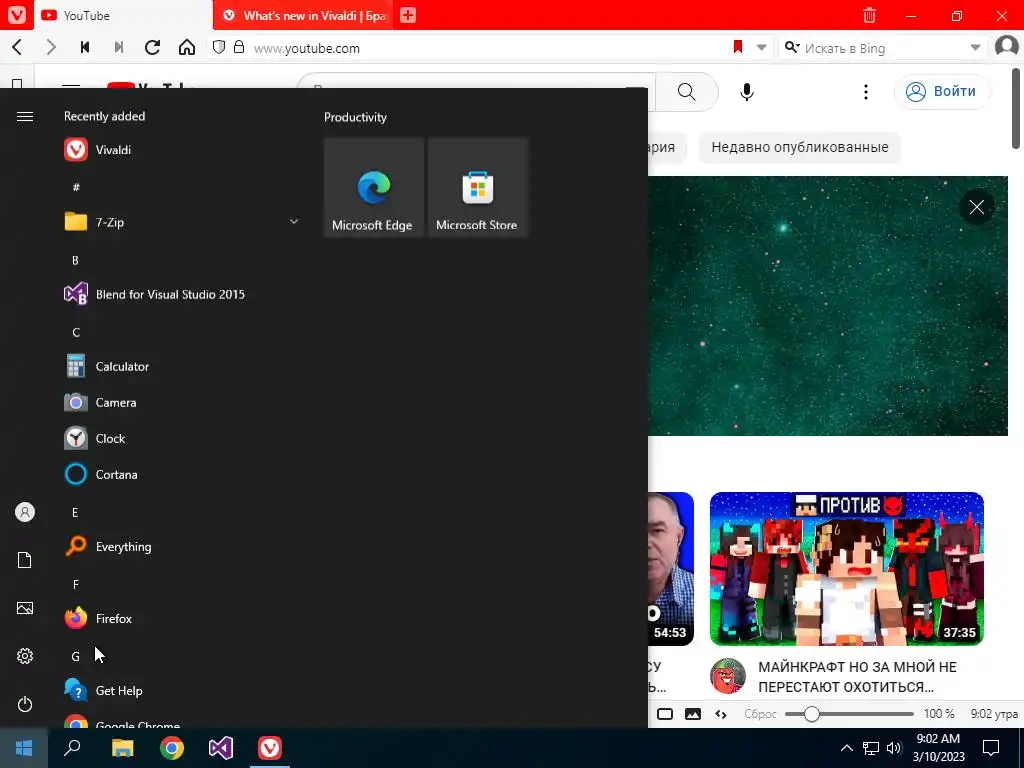Image resolution: width=1024 pixels, height=768 pixels.
Task: Expand Start menu hamburger button
Action: 25,116
